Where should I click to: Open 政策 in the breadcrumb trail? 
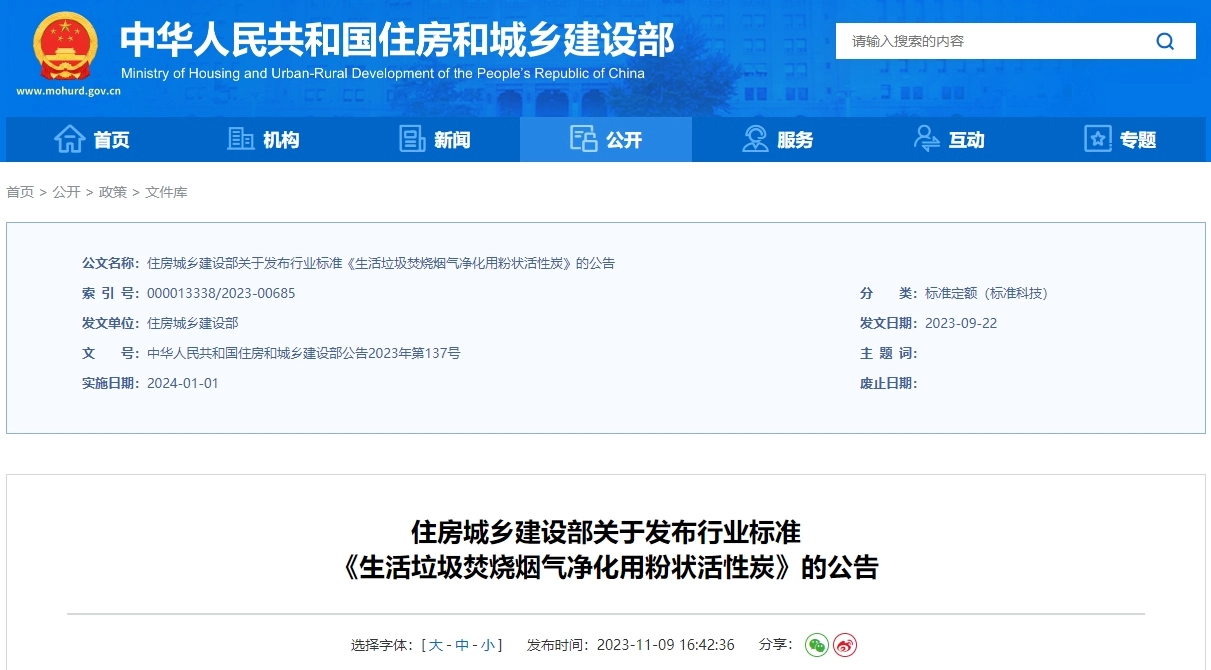pos(112,192)
